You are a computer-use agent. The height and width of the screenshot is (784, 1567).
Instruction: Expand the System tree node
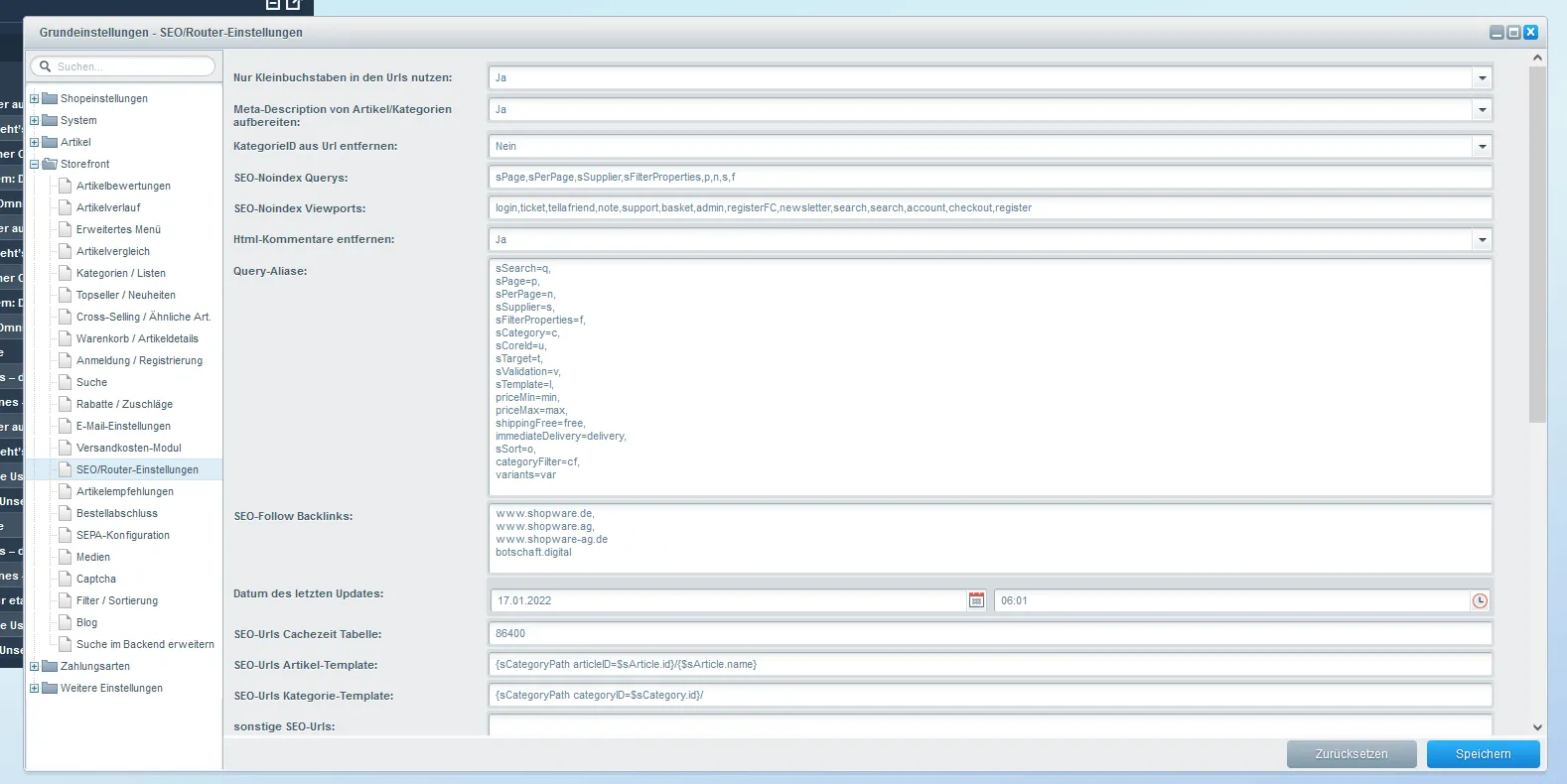(x=35, y=120)
